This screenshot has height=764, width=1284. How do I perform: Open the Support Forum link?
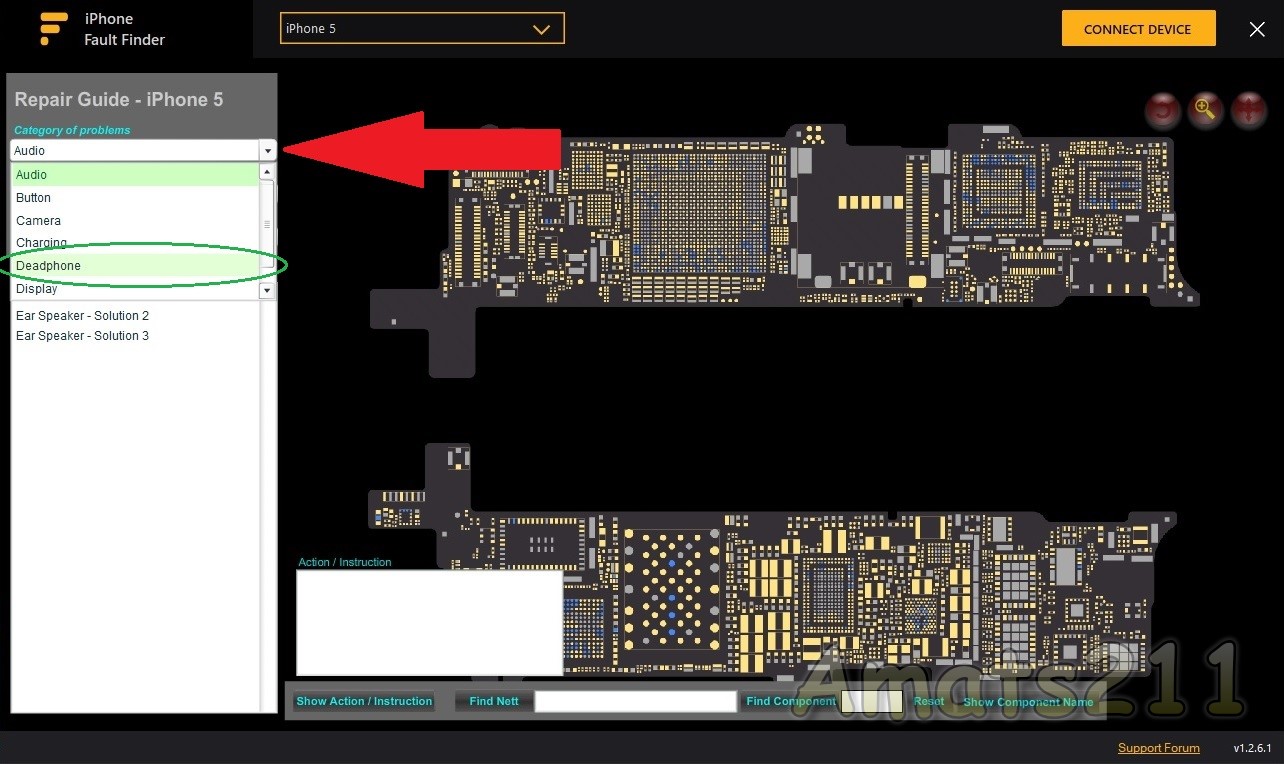coord(1158,748)
